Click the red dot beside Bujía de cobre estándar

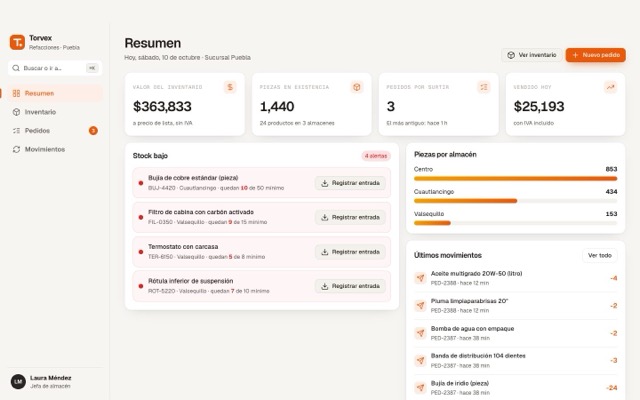tap(141, 183)
